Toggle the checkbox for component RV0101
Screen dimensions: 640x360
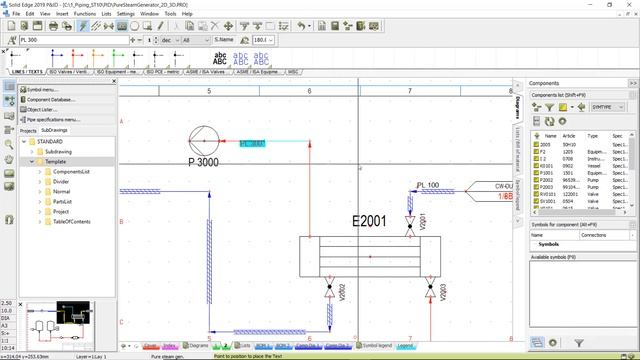pos(536,194)
